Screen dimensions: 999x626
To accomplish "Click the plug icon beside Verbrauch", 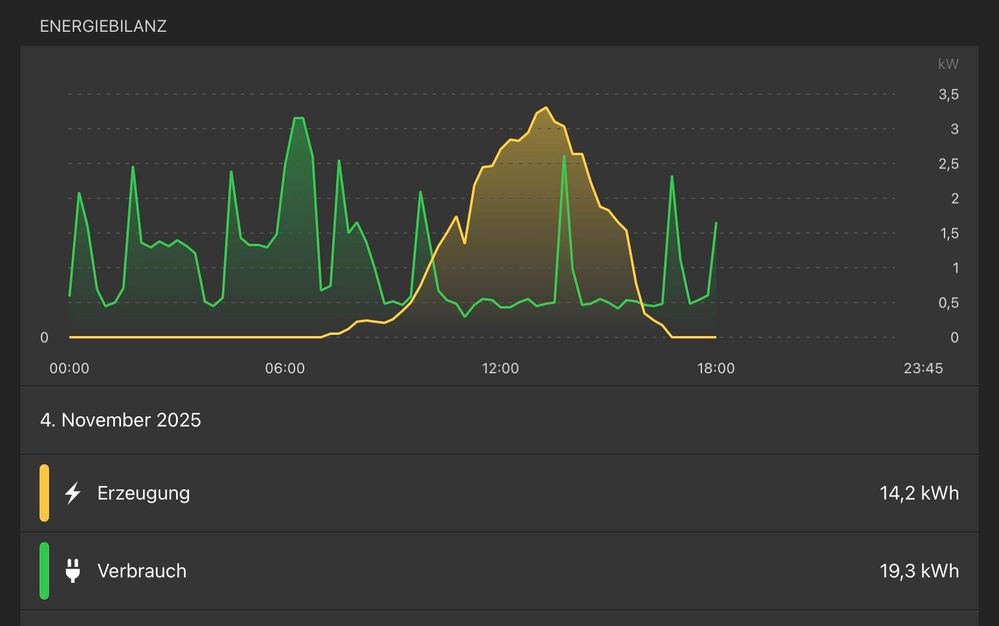I will click(72, 571).
